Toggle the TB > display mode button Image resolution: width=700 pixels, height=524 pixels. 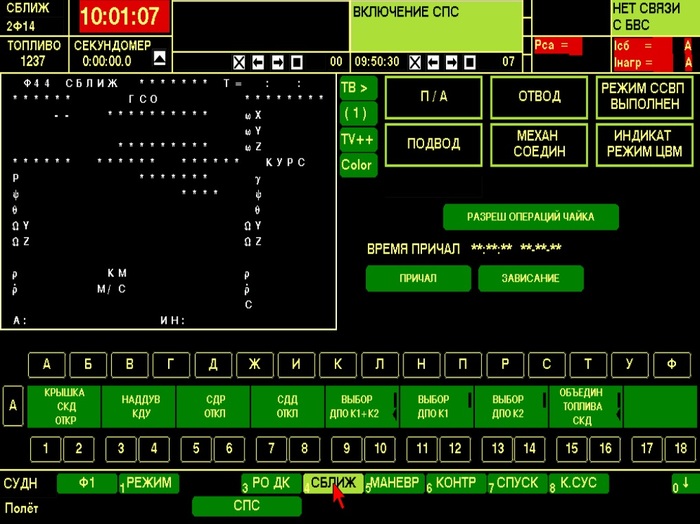pyautogui.click(x=357, y=88)
